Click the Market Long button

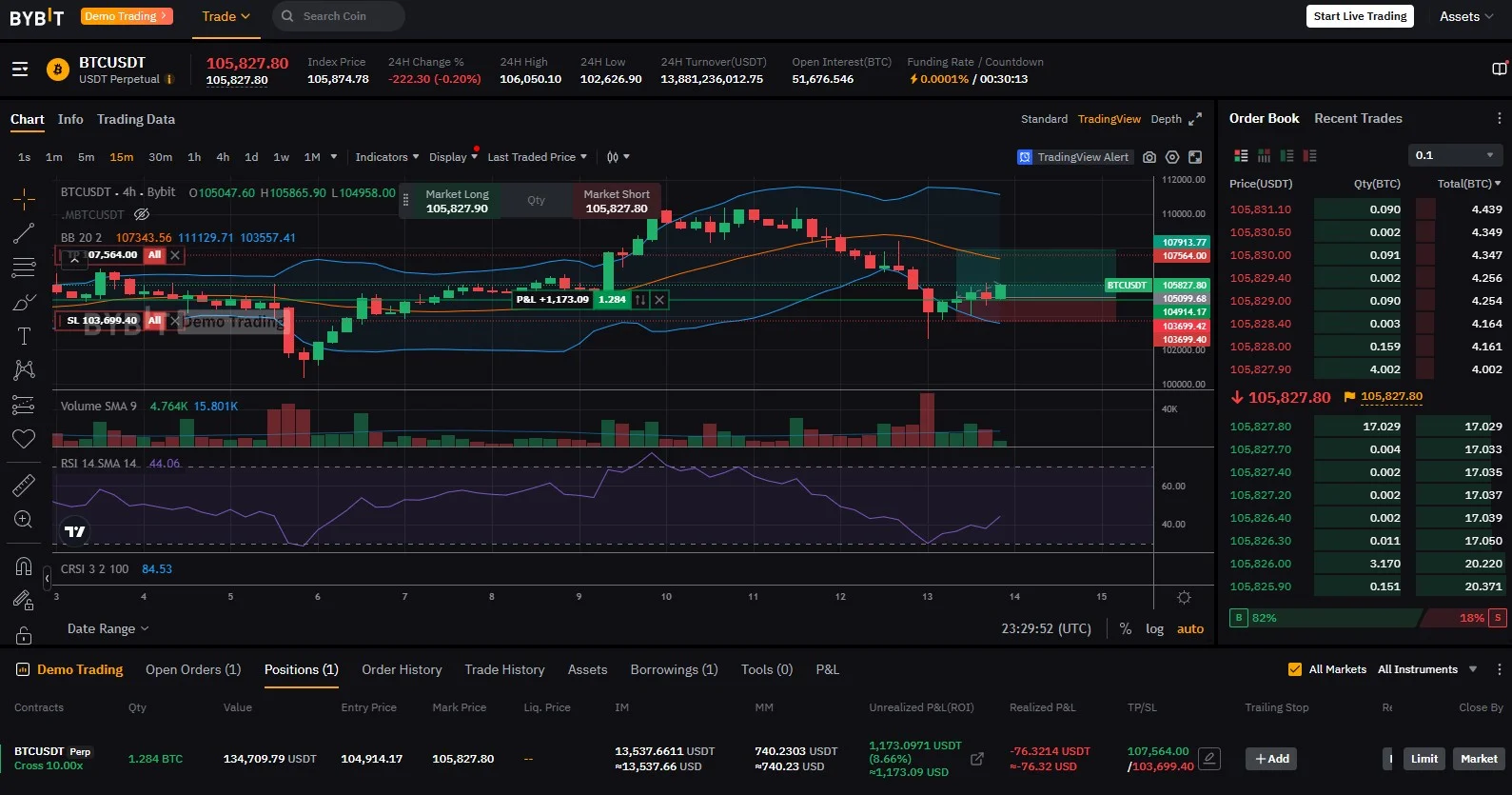pos(457,201)
